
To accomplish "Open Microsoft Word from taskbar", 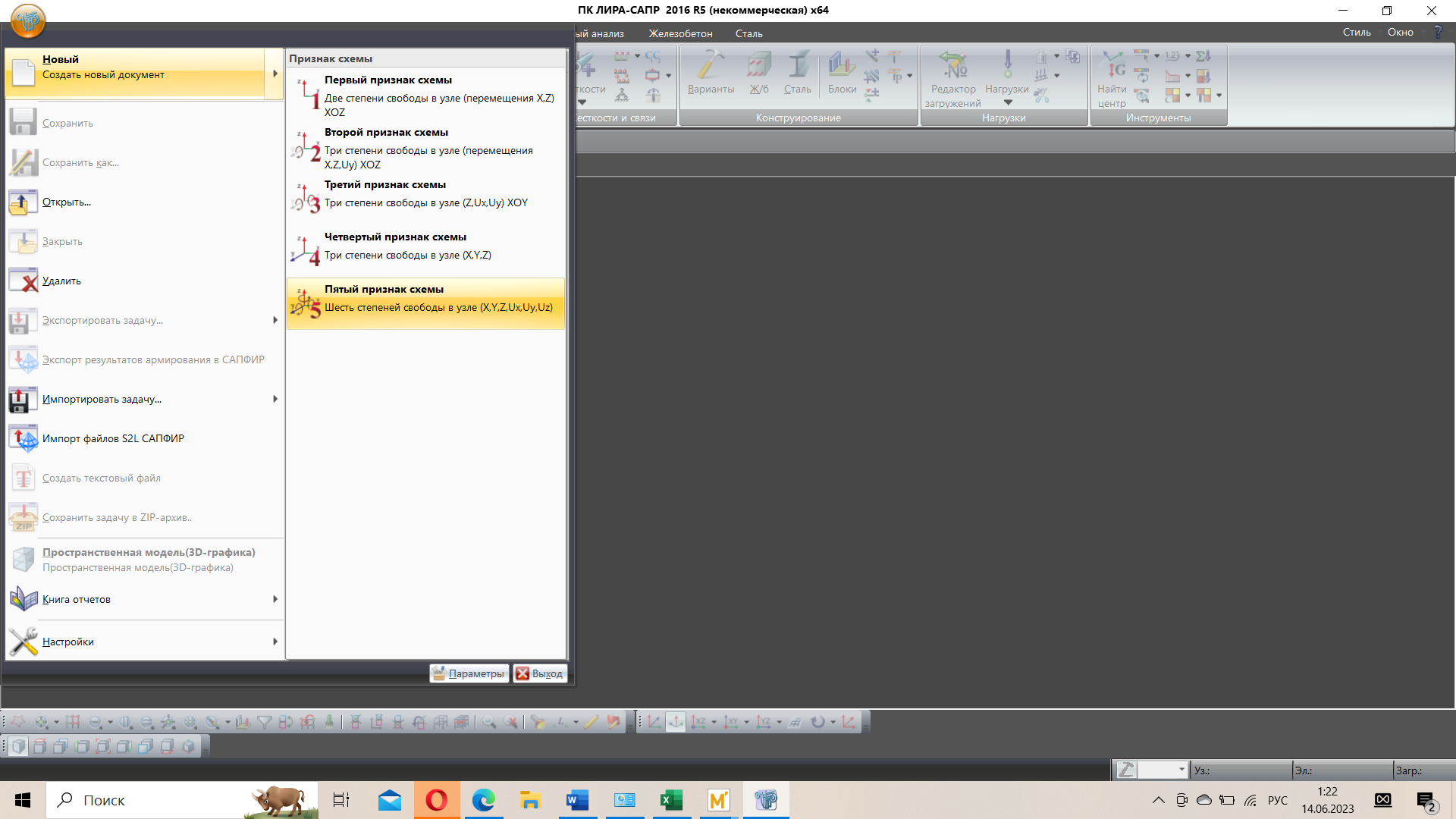I will click(x=577, y=800).
